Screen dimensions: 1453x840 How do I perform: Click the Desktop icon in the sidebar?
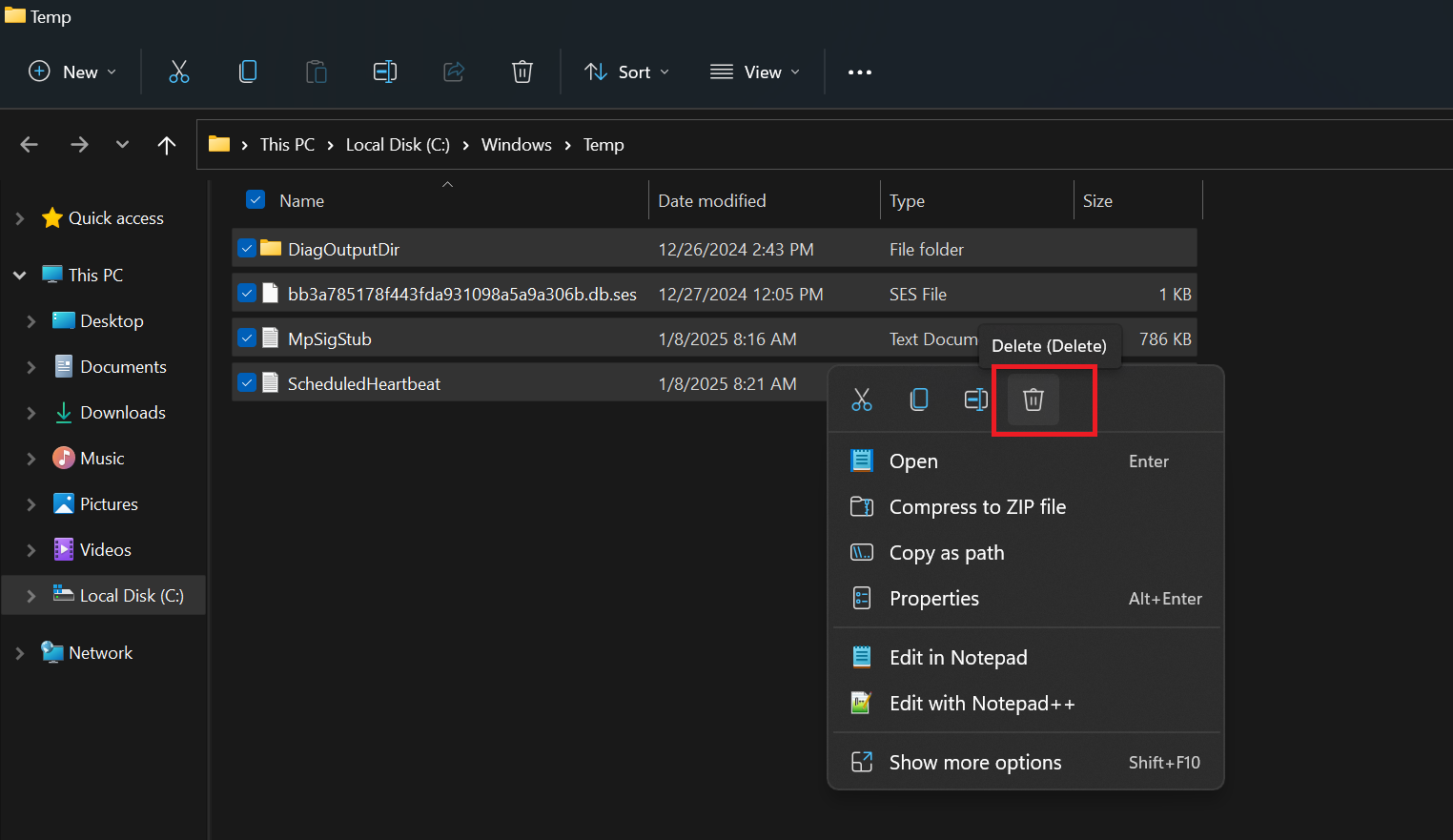pos(64,320)
